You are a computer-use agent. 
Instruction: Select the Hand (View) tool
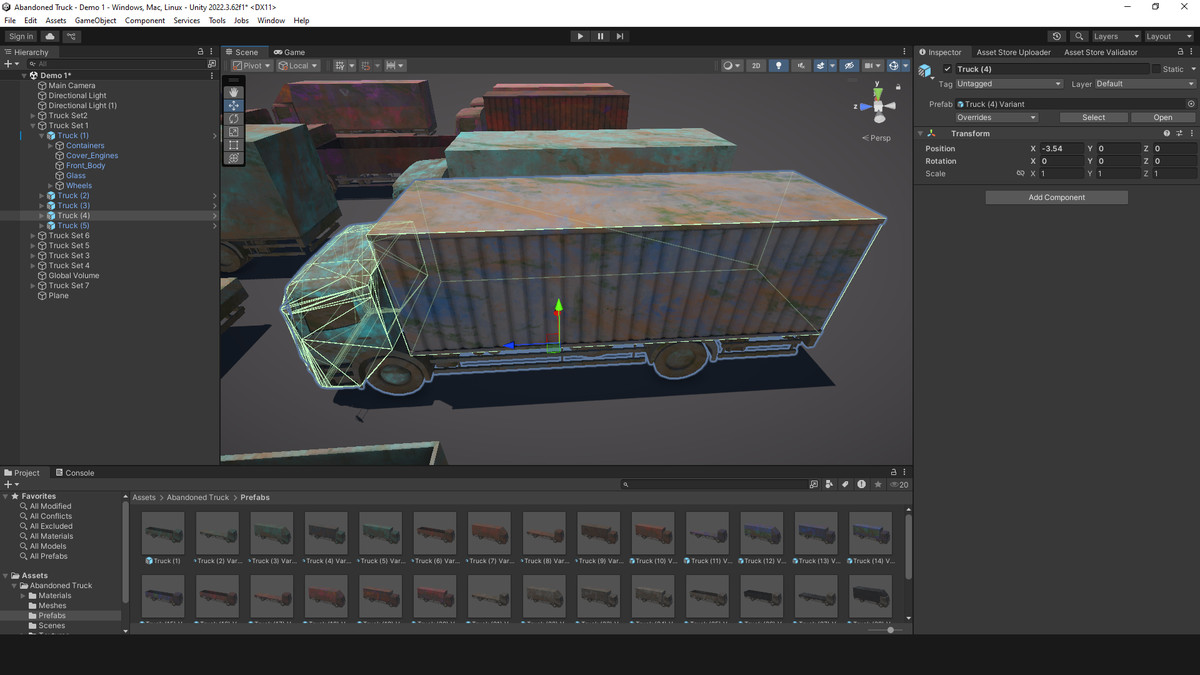coord(234,92)
